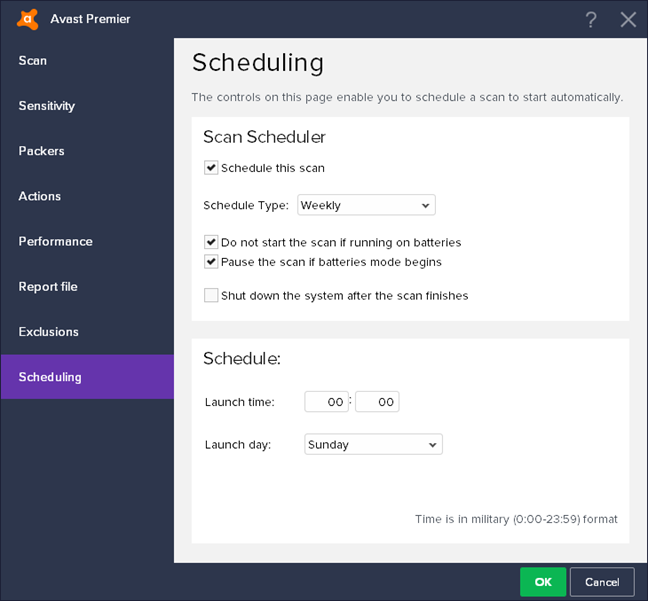This screenshot has width=648, height=601.
Task: Click the Avast logo icon
Action: [28, 19]
